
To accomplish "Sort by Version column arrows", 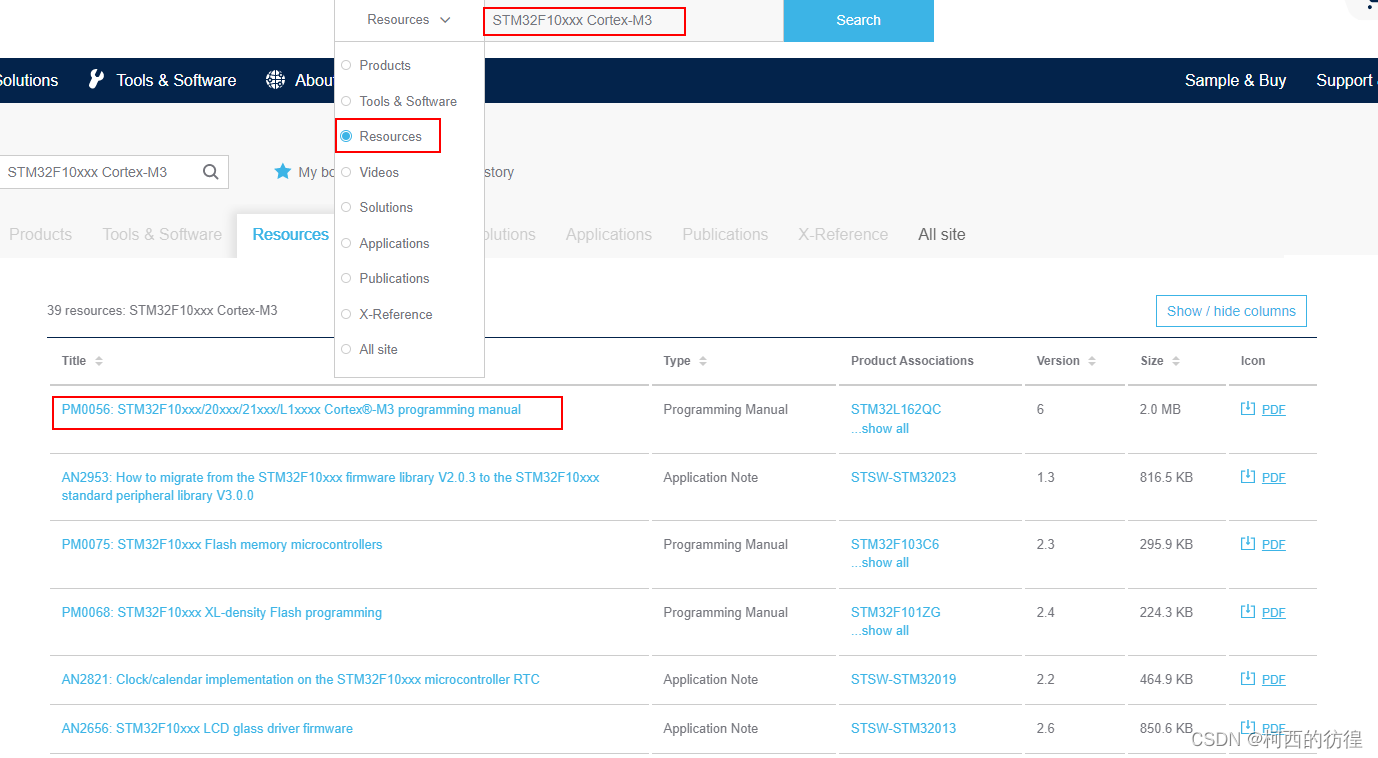I will pyautogui.click(x=1092, y=361).
